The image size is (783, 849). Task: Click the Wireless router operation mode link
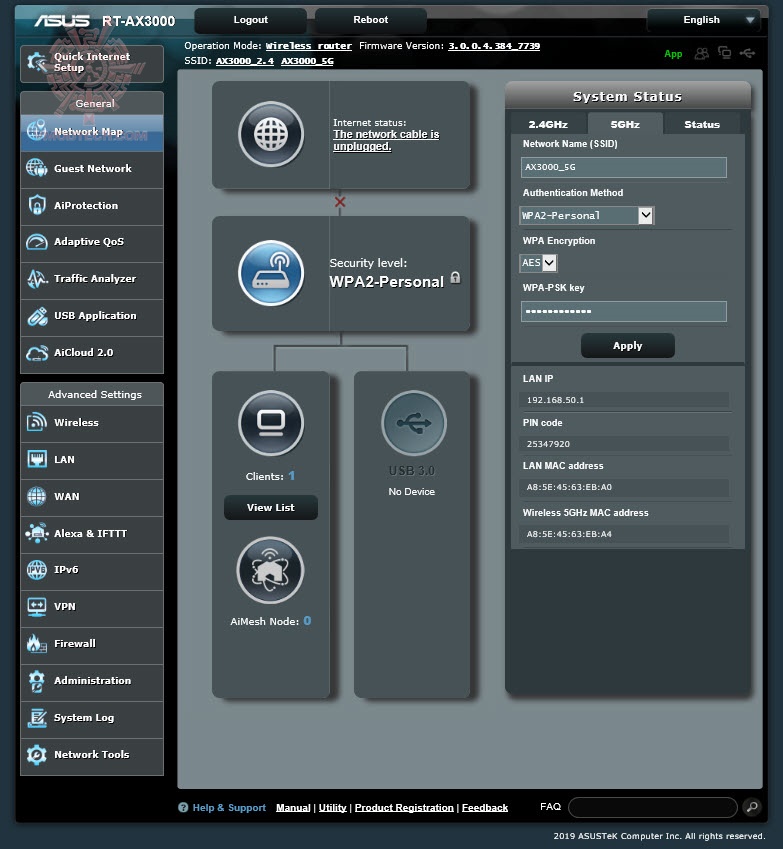tap(309, 46)
